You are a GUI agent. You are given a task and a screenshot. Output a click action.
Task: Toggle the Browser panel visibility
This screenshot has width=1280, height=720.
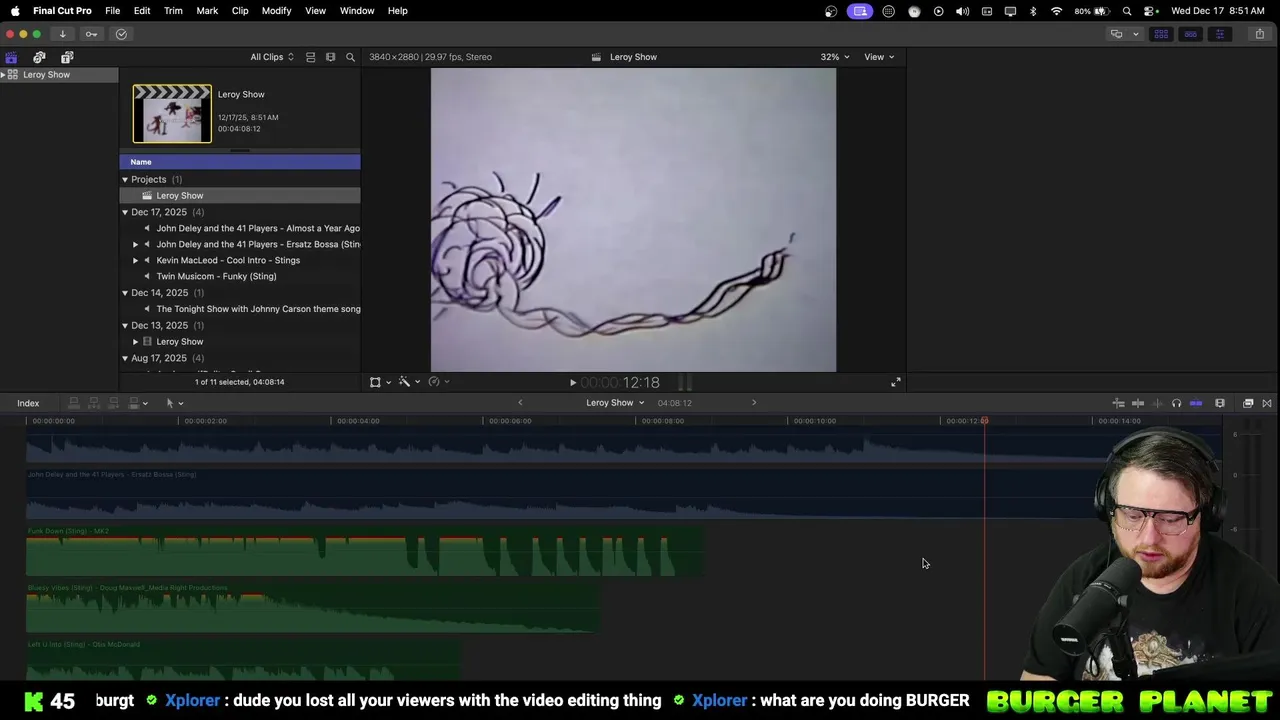point(1161,34)
